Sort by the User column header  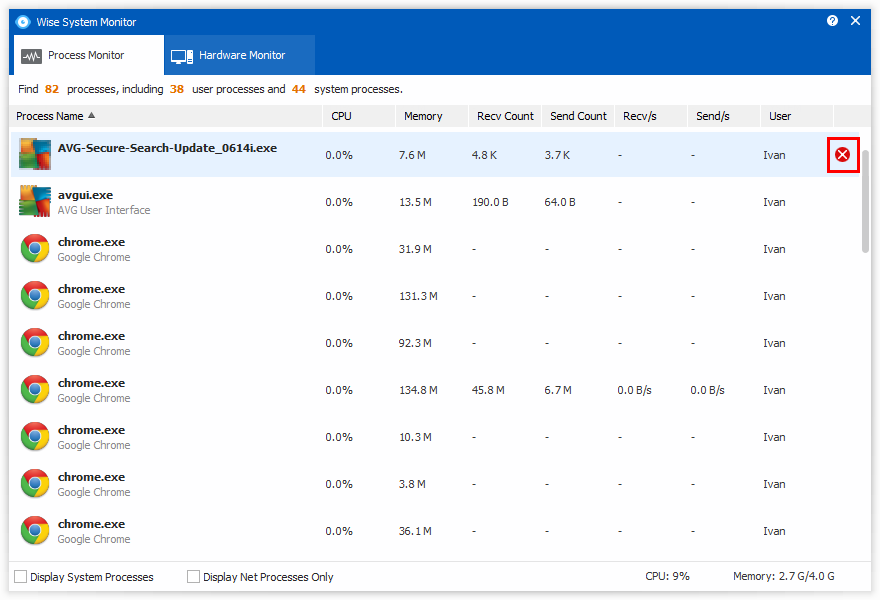(797, 116)
